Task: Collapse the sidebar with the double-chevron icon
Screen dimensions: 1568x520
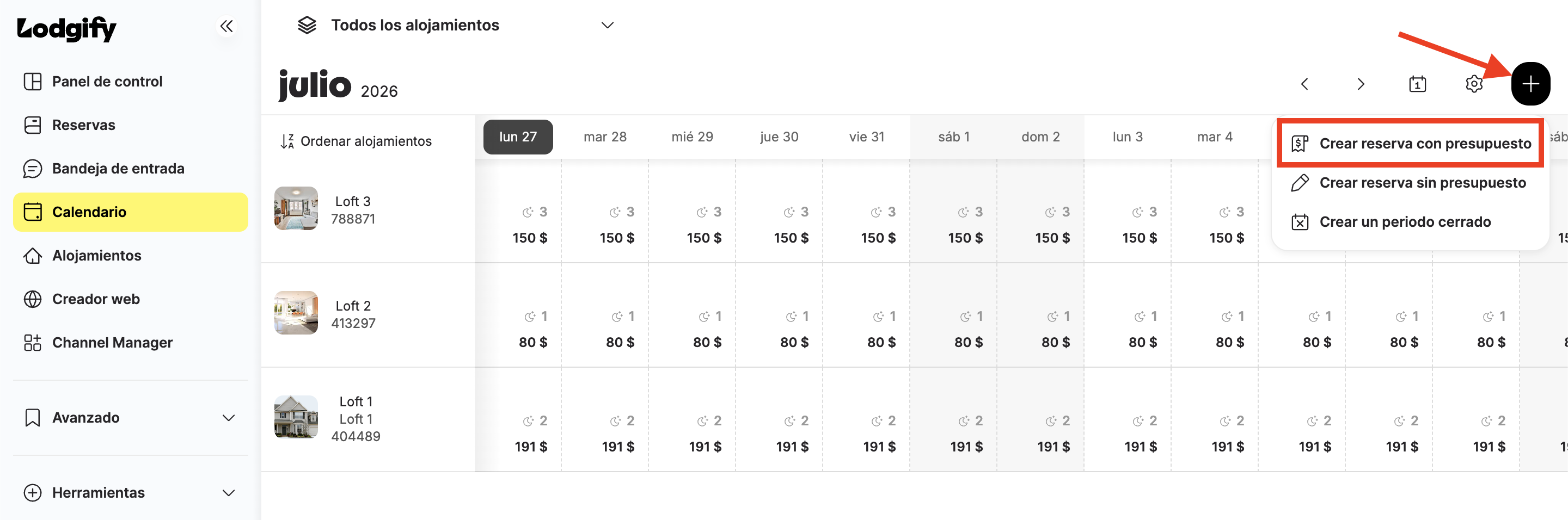Action: (226, 26)
